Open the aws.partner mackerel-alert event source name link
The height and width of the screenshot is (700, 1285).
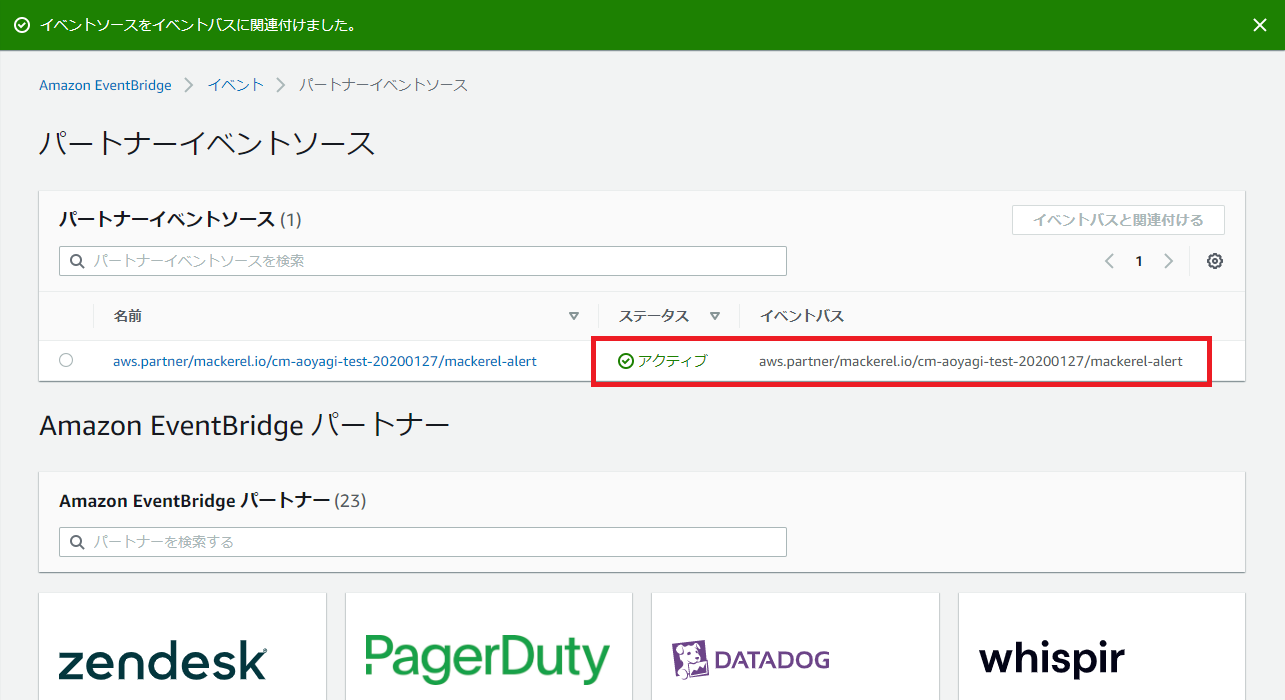coord(326,360)
